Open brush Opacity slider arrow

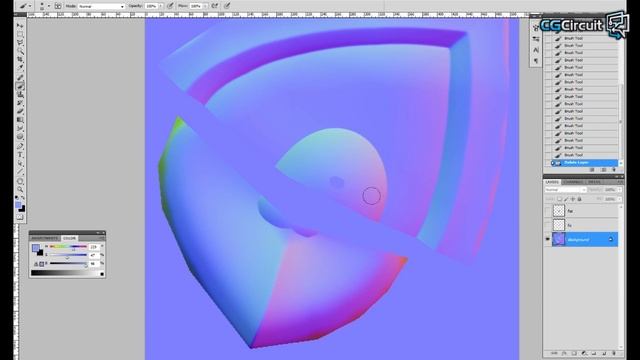pyautogui.click(x=161, y=6)
